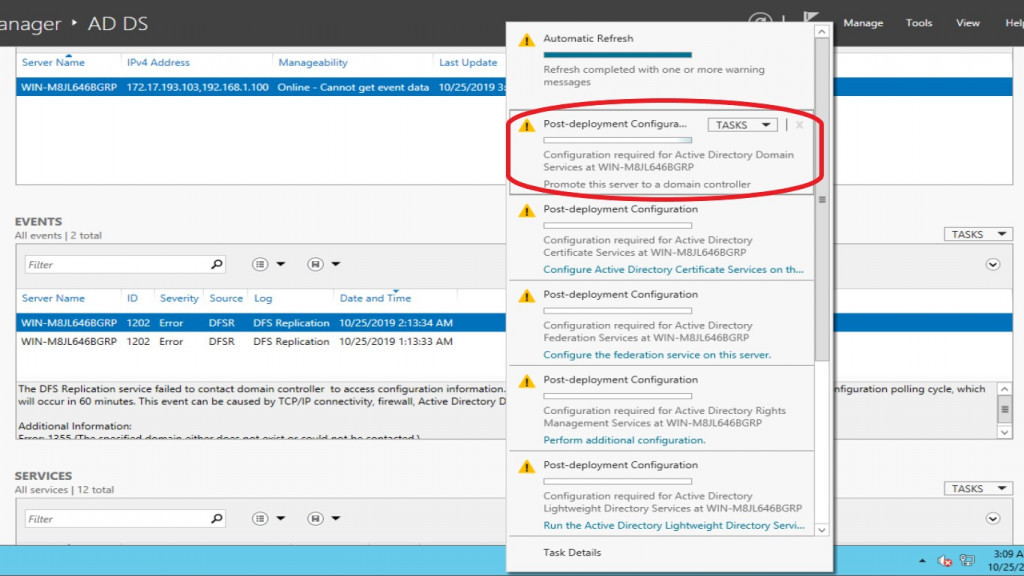The width and height of the screenshot is (1024, 576).
Task: Open the SERVICES list criteria icon
Action: 260,518
